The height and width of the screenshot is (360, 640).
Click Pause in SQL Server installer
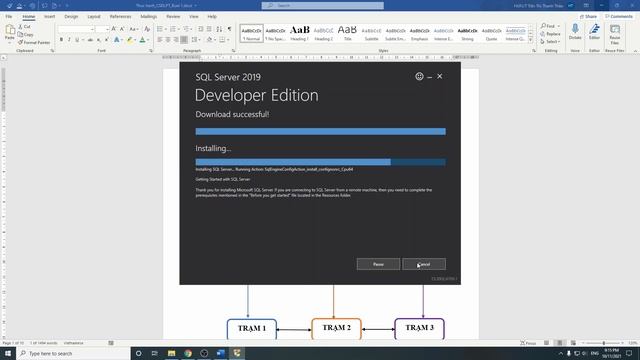(378, 264)
